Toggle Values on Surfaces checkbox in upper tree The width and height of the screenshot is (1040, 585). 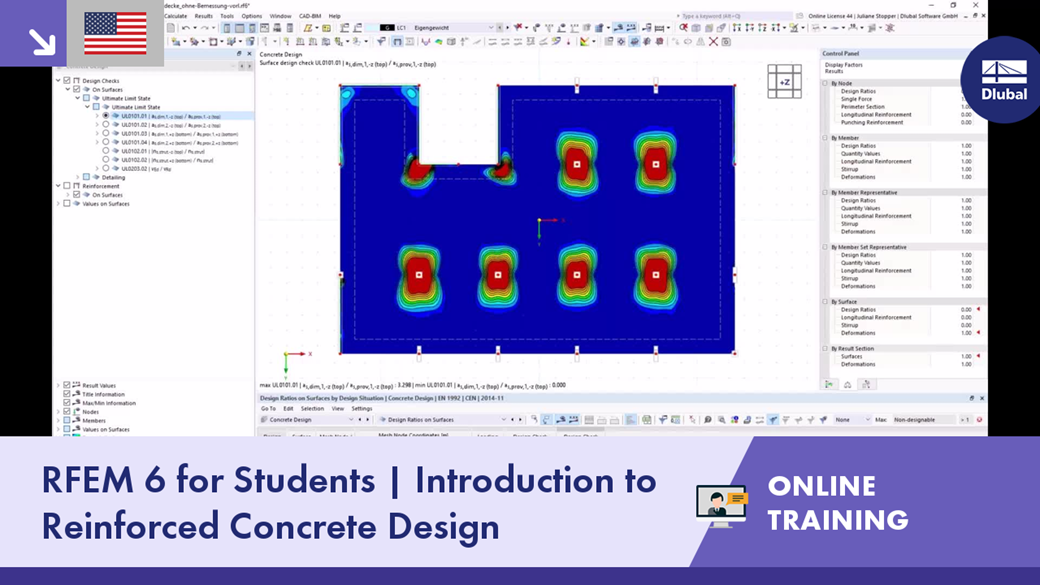tap(67, 204)
